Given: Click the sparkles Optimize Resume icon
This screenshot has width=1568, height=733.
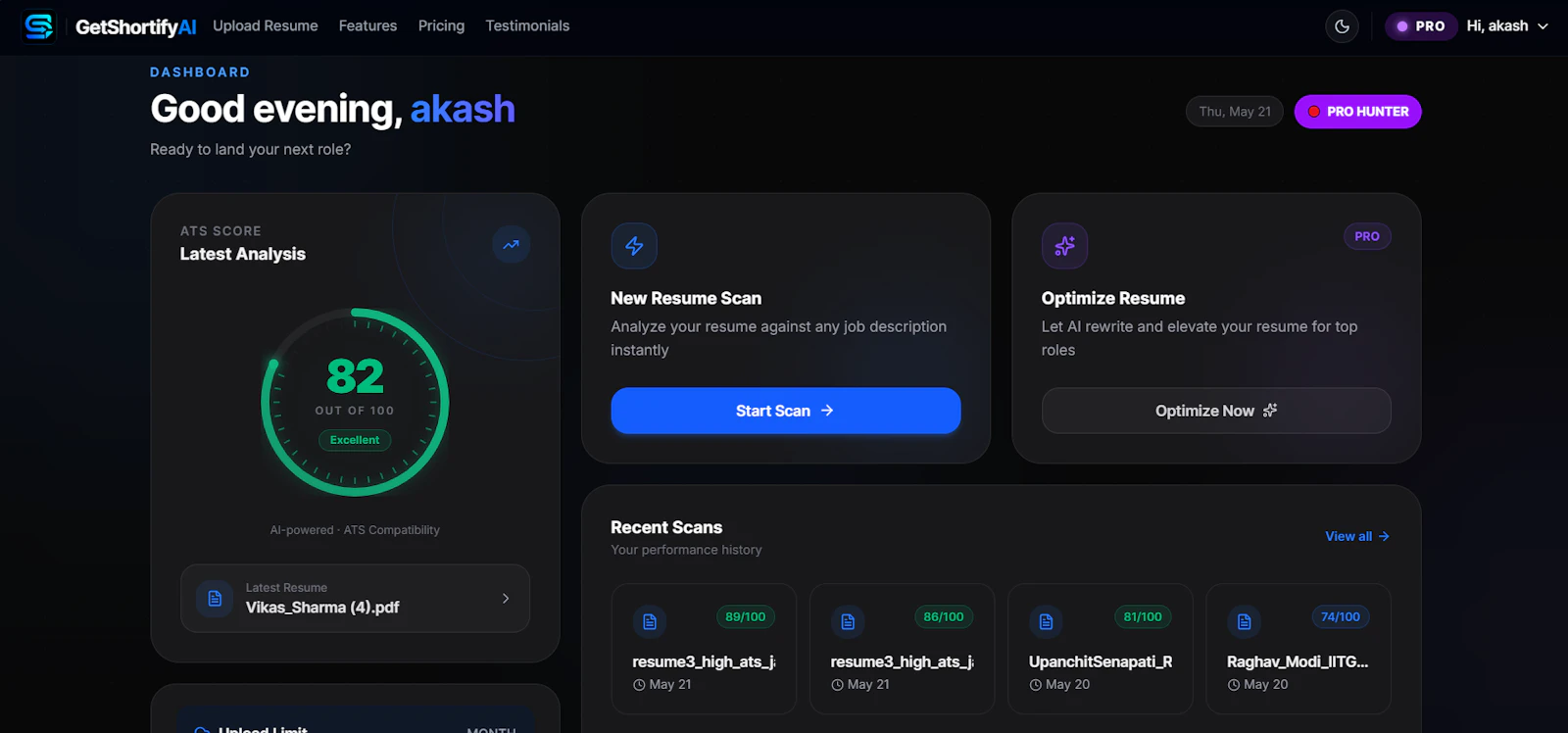Looking at the screenshot, I should [x=1064, y=246].
